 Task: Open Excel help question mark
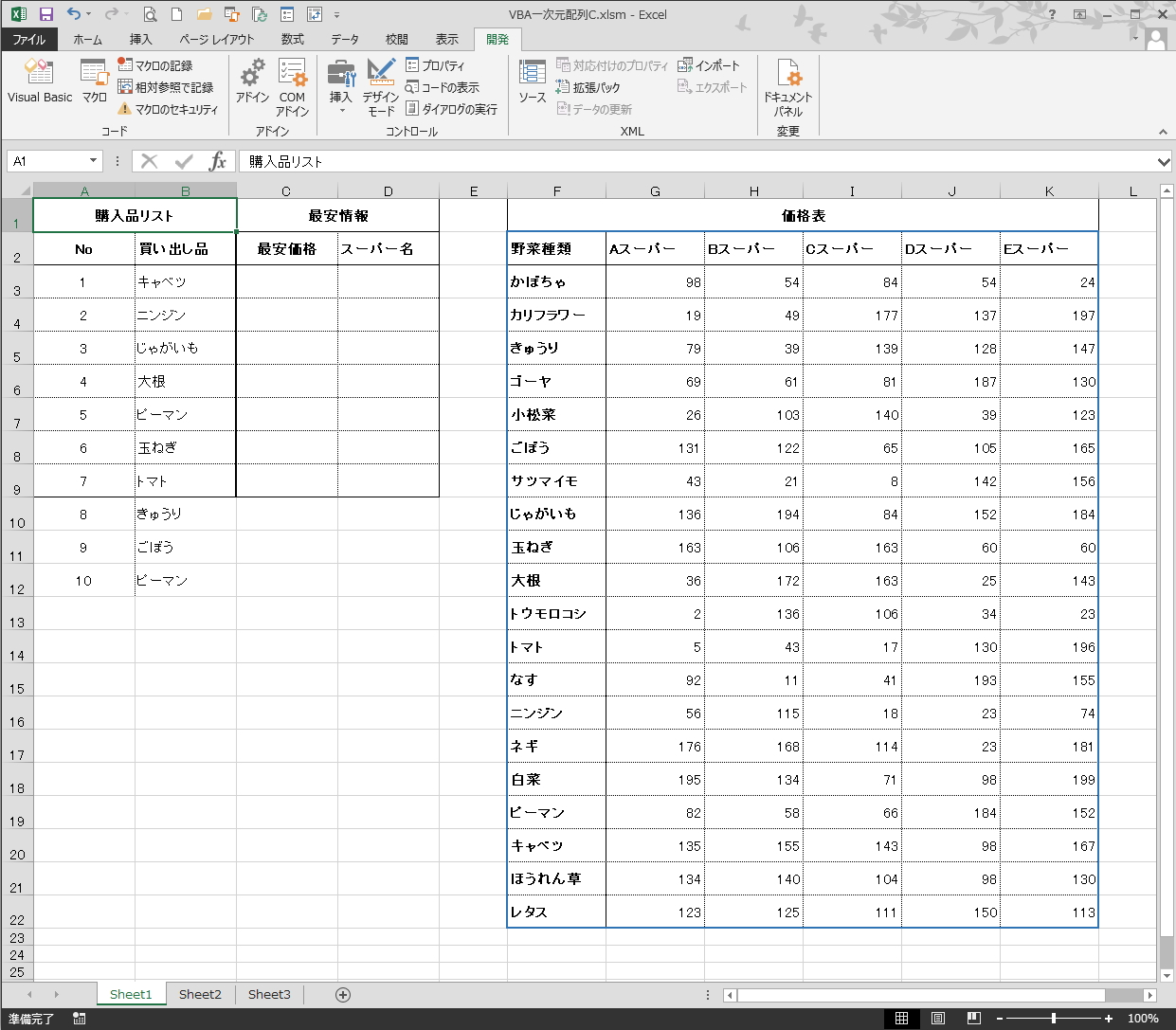1052,14
